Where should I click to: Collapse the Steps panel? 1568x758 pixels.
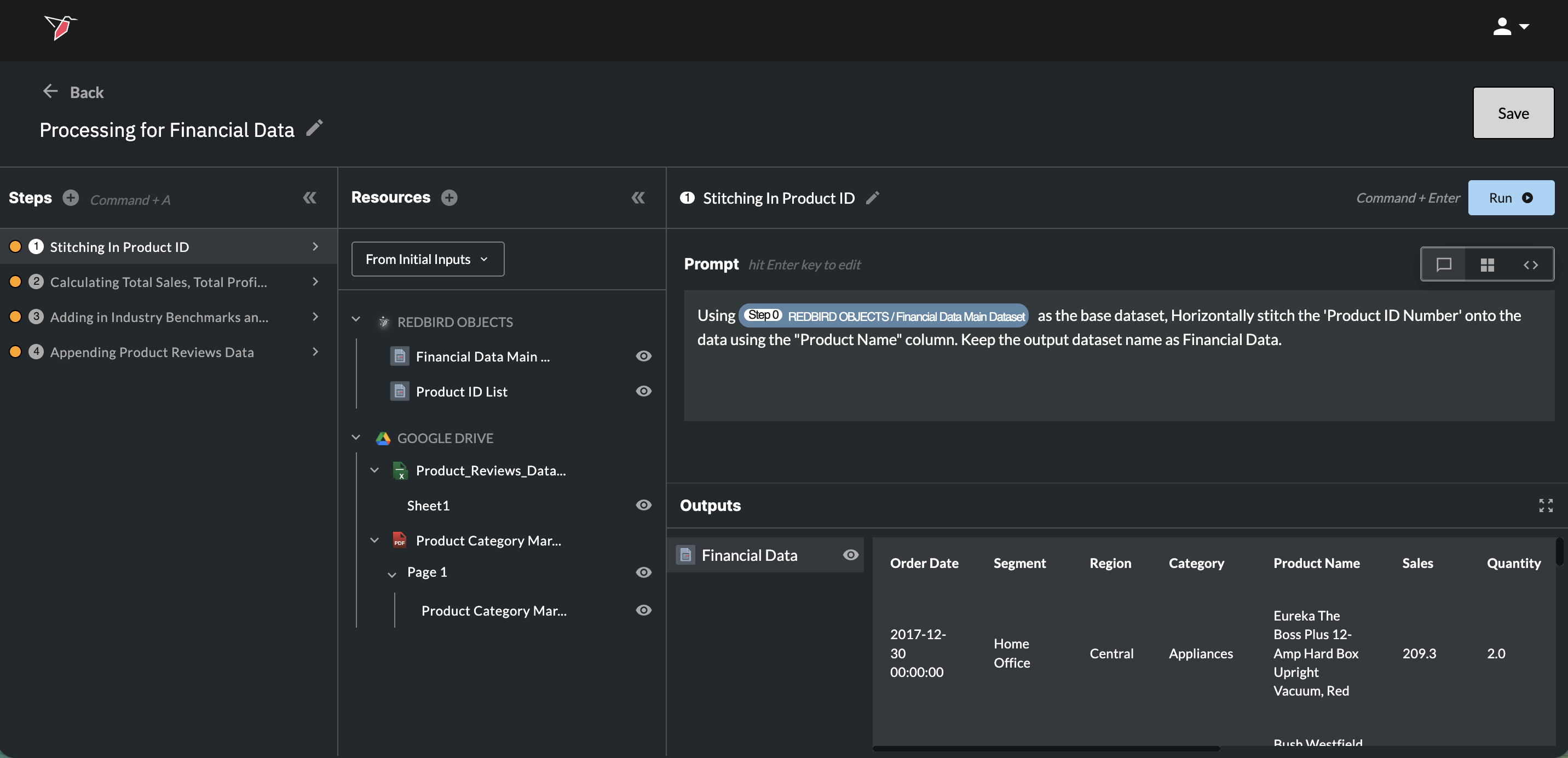tap(309, 198)
